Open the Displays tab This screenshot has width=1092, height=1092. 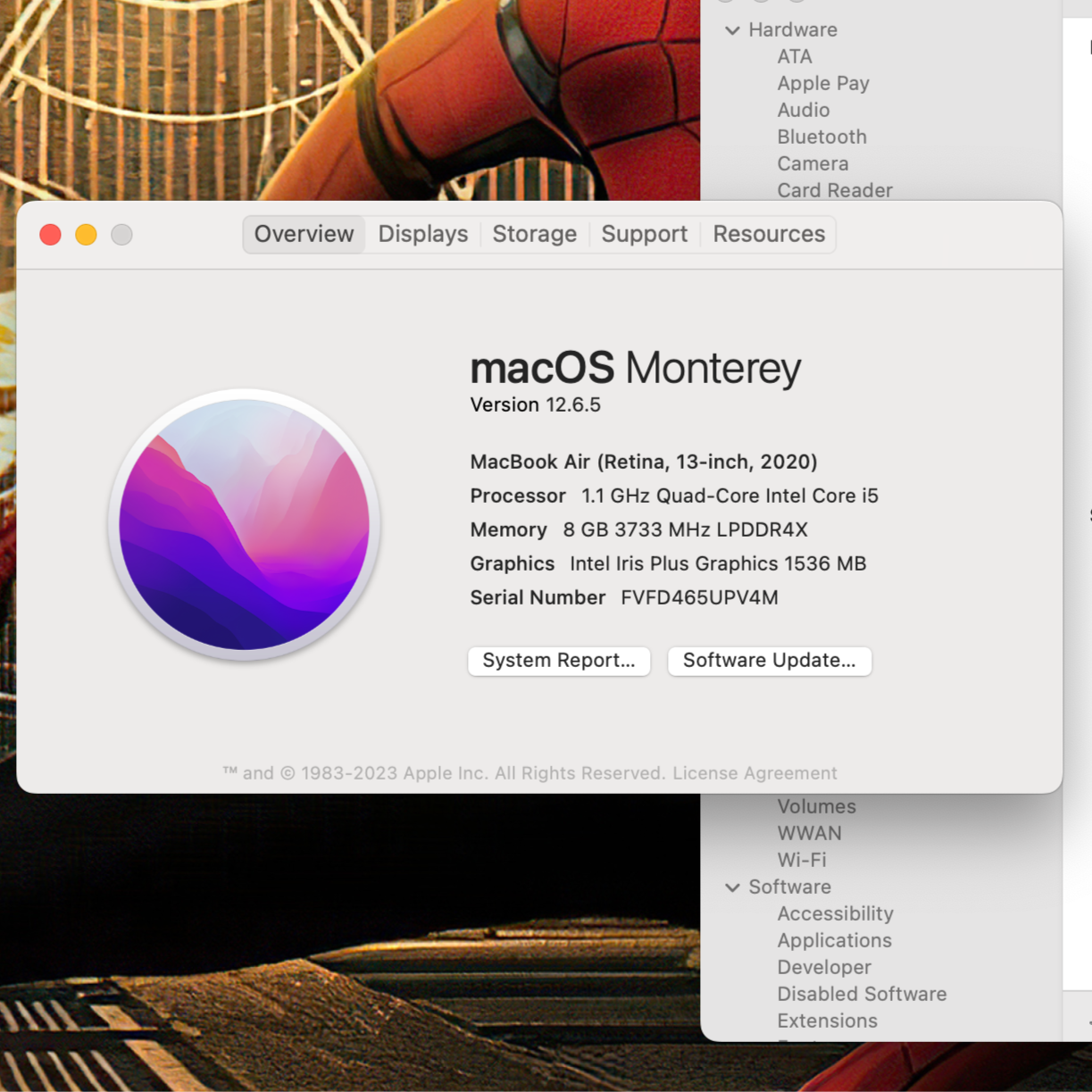point(423,234)
